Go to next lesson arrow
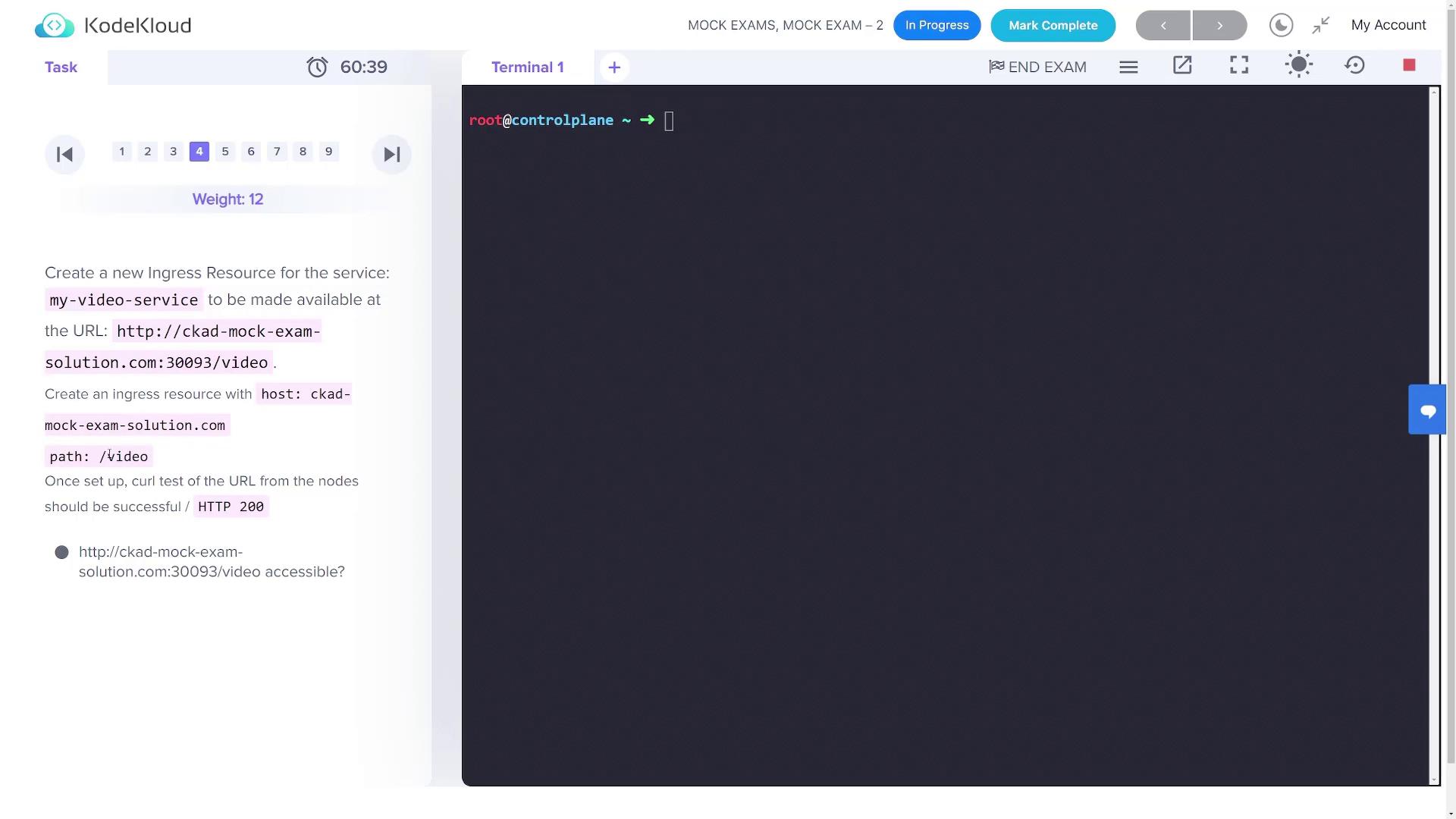 pos(1219,25)
